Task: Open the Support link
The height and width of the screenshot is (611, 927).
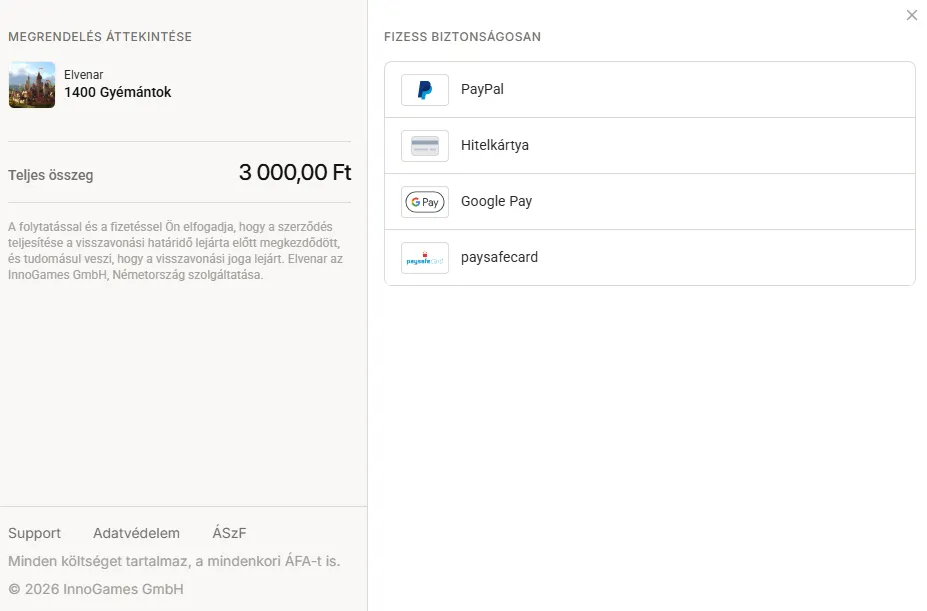Action: tap(34, 533)
